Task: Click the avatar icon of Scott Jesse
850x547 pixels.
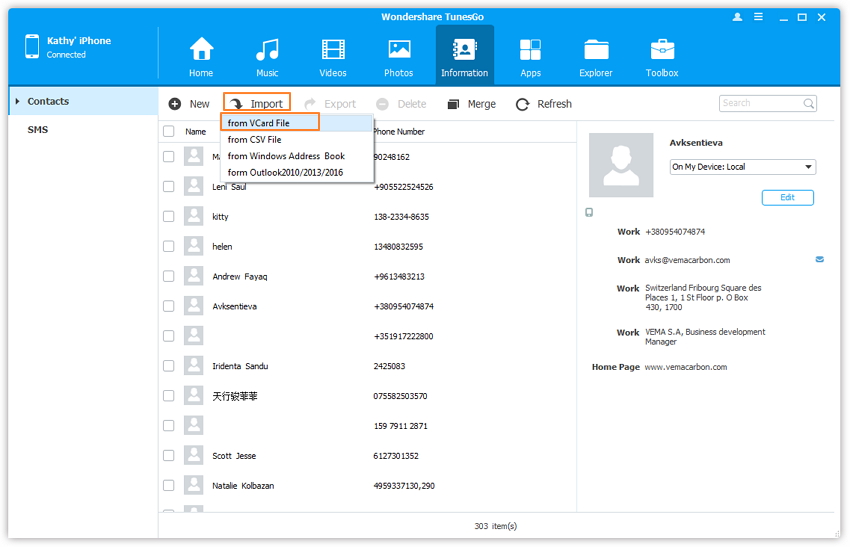Action: (x=194, y=455)
